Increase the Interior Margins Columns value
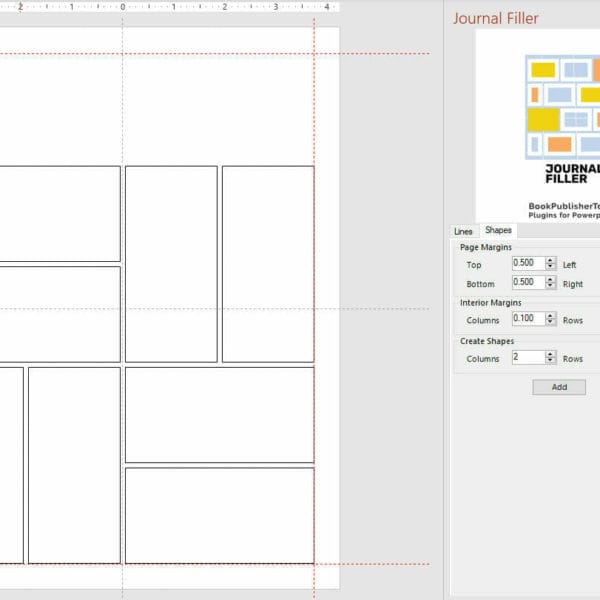The height and width of the screenshot is (600, 600). pyautogui.click(x=550, y=316)
